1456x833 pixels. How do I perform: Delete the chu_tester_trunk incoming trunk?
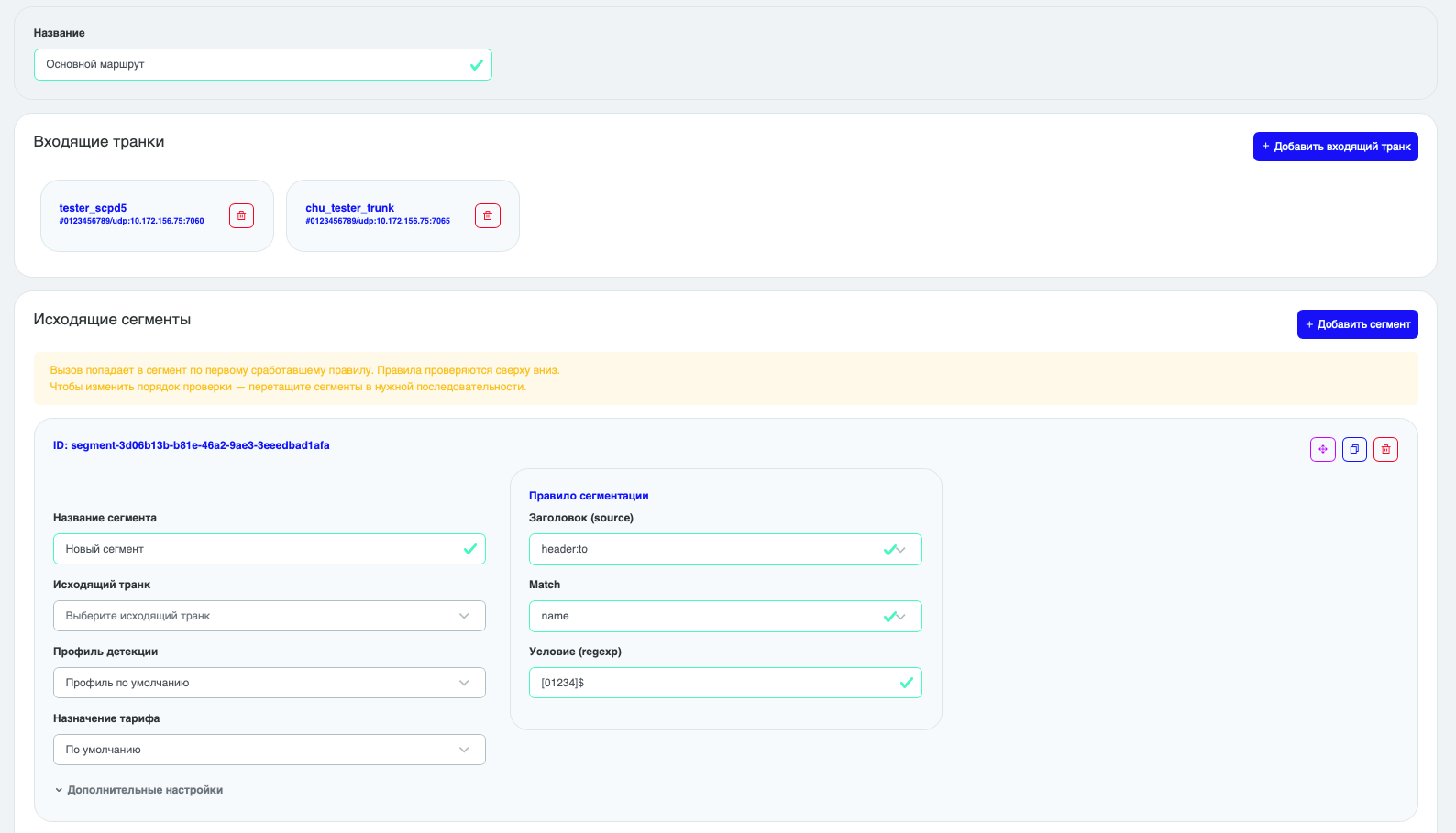pos(488,215)
